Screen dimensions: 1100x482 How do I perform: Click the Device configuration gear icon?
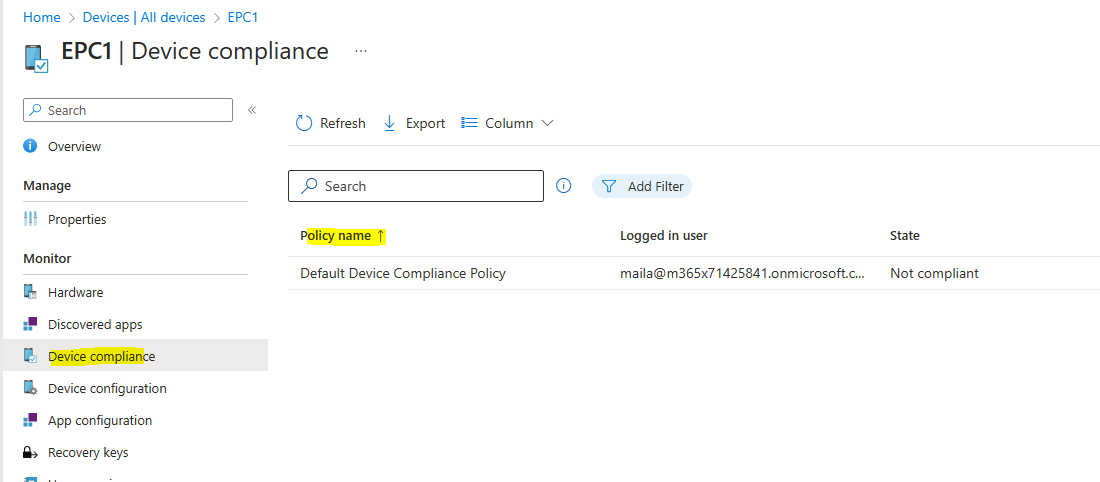point(30,388)
